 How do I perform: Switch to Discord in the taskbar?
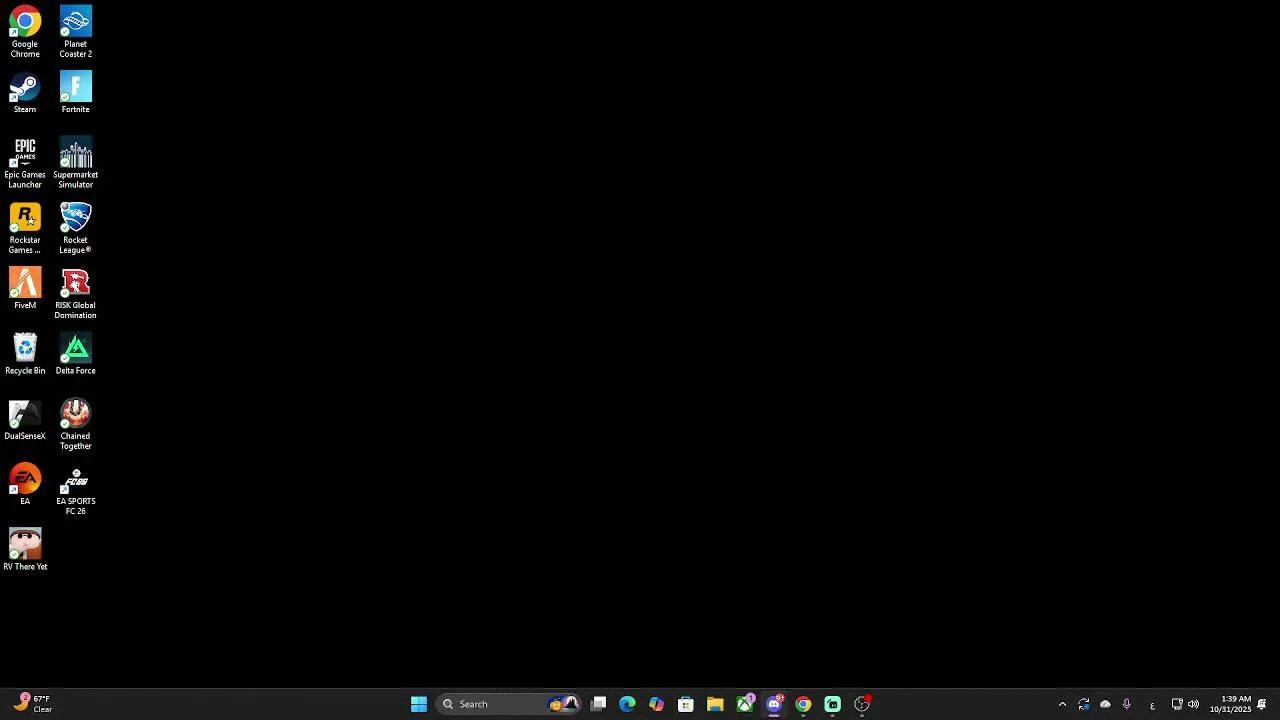(x=774, y=704)
